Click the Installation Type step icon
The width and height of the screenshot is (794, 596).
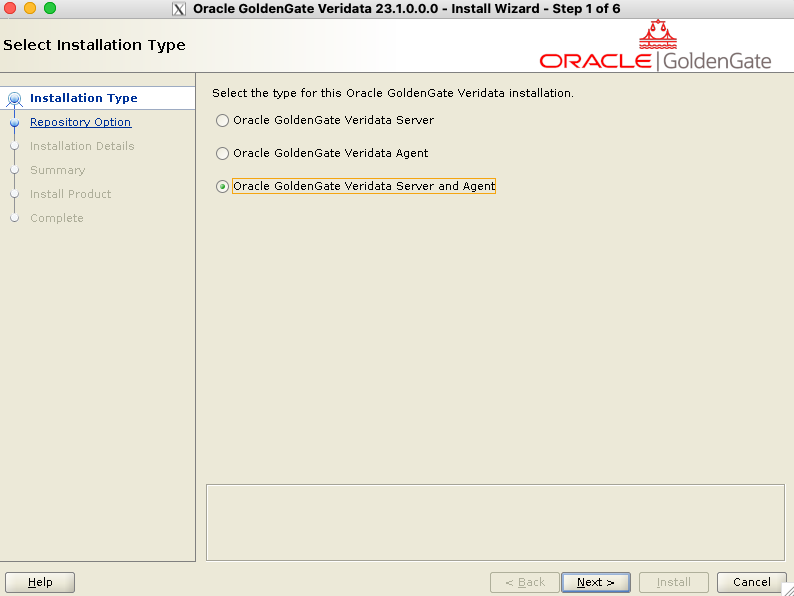(14, 99)
